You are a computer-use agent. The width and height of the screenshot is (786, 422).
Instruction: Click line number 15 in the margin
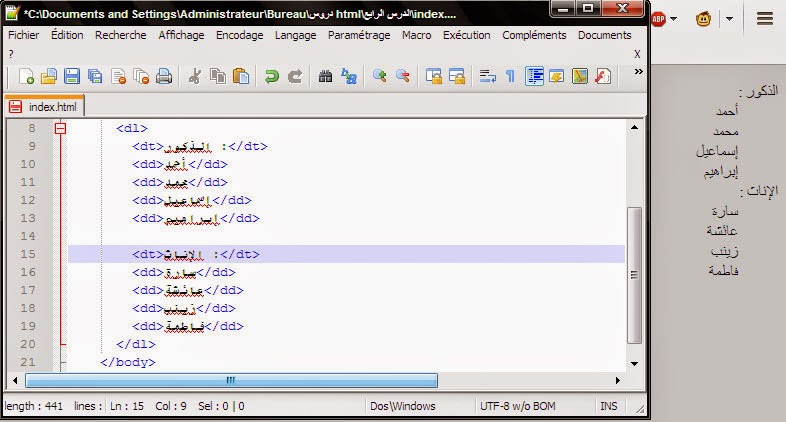tap(28, 254)
